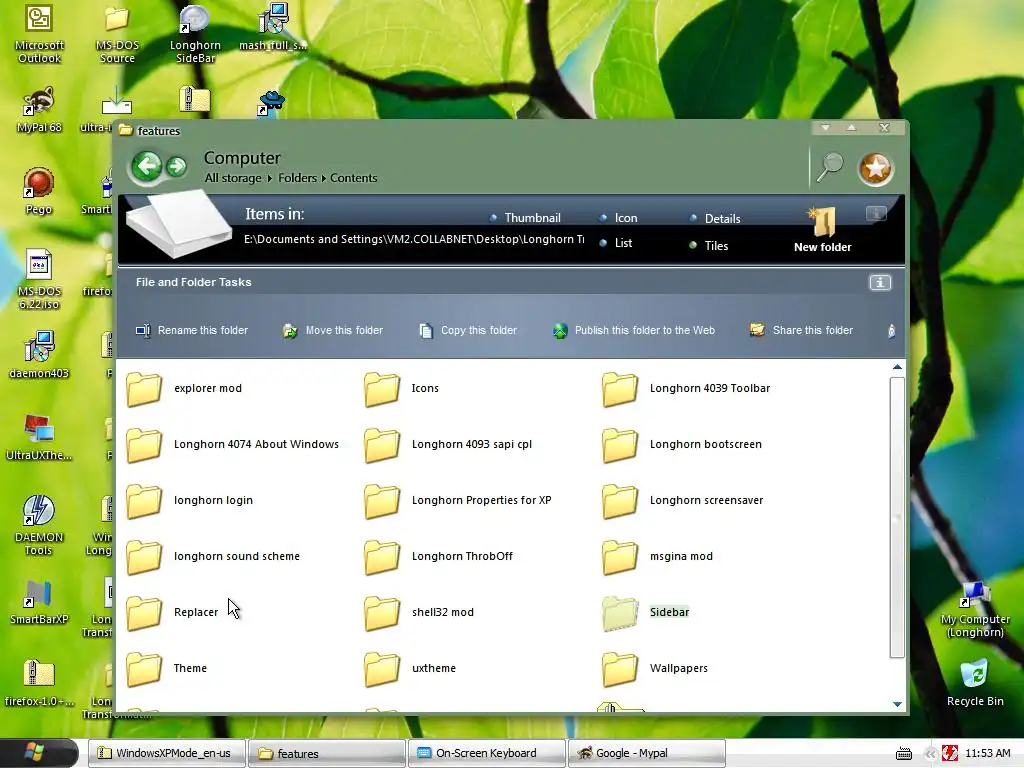This screenshot has height=768, width=1024.
Task: Switch to On-Screen Keyboard taskbar button
Action: click(x=487, y=753)
